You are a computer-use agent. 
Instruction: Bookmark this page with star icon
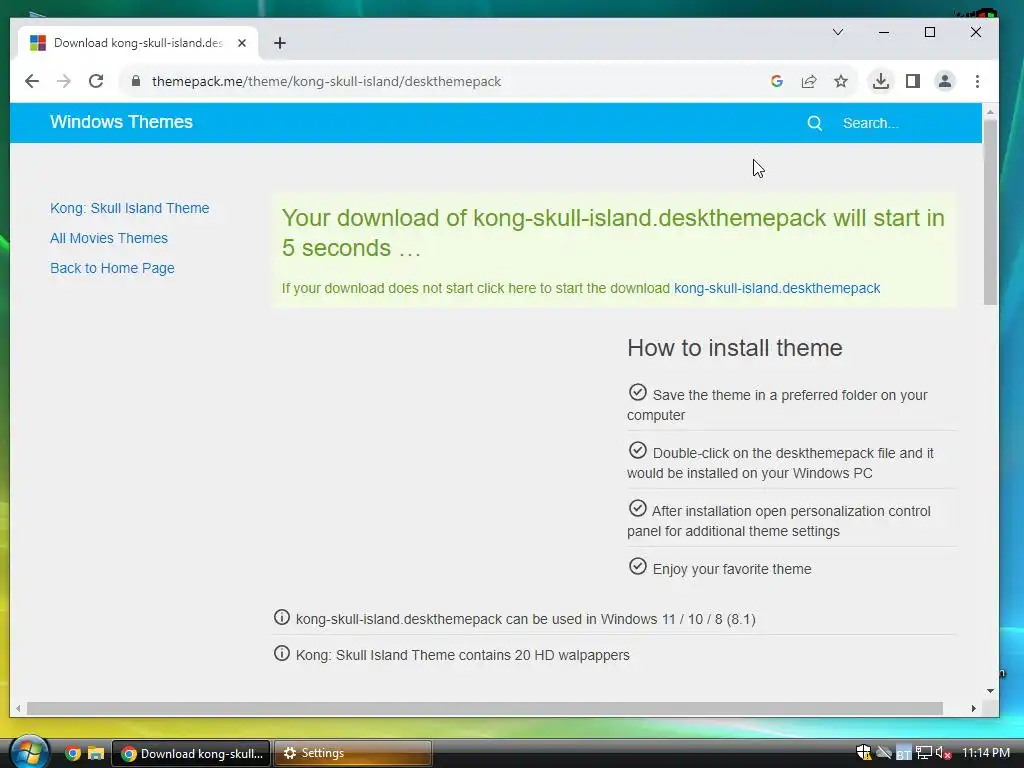[x=840, y=81]
